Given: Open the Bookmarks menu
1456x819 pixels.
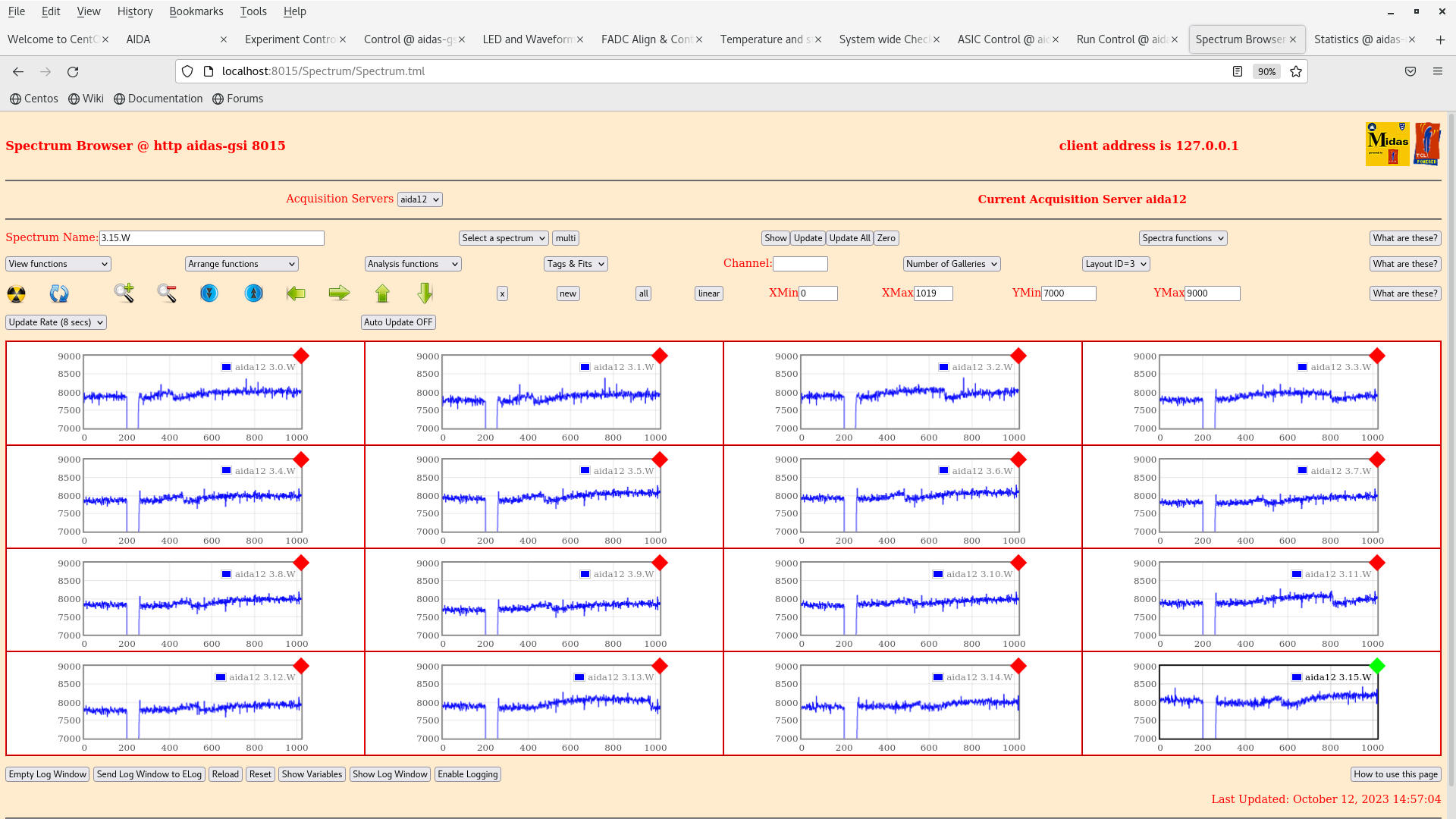Looking at the screenshot, I should pos(196,11).
